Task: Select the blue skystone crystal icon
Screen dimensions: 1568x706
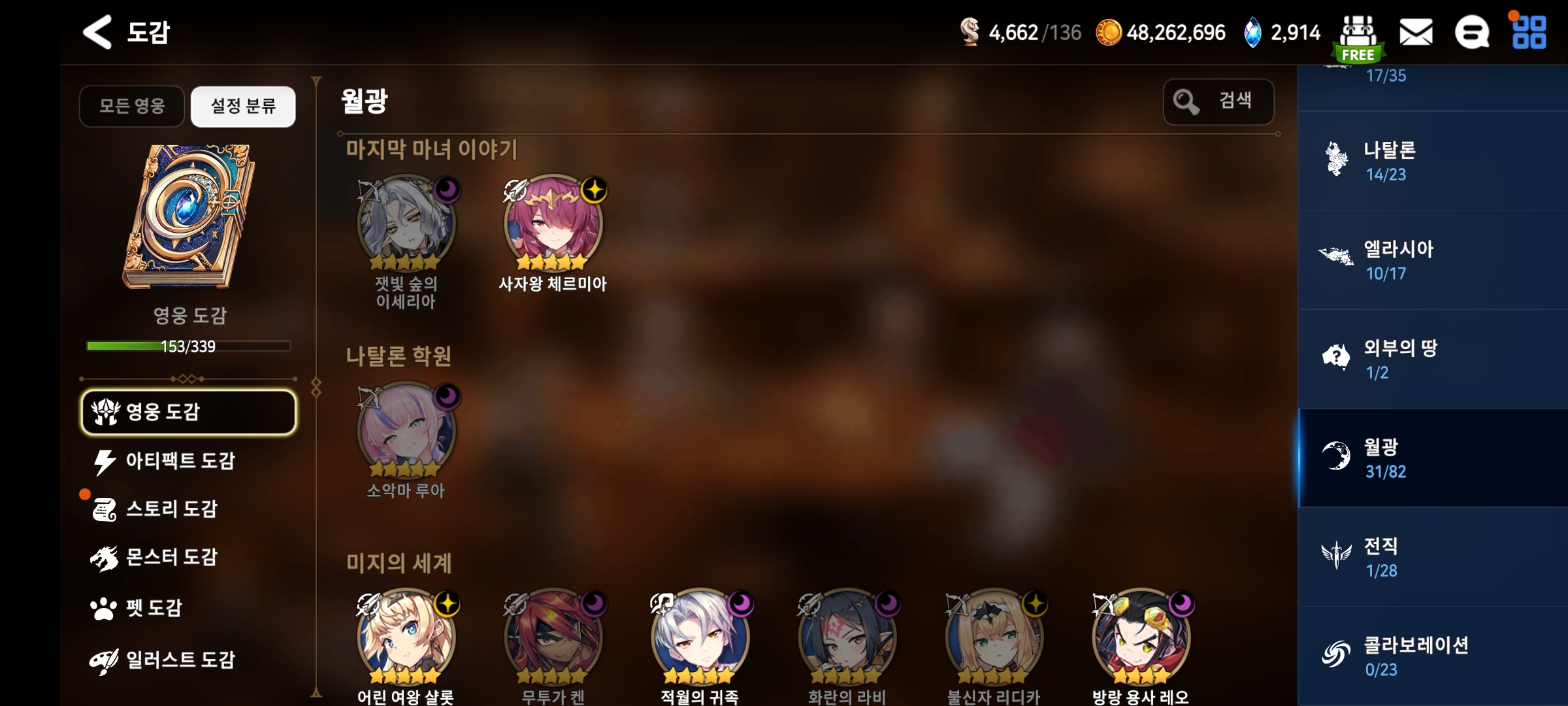Action: tap(1252, 32)
